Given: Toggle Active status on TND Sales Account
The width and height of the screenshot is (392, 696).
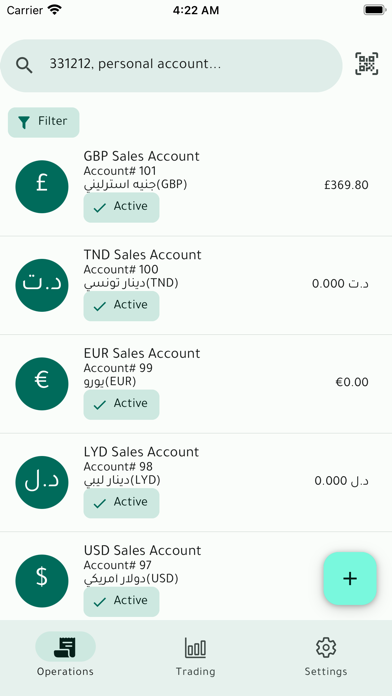Looking at the screenshot, I should click(121, 305).
